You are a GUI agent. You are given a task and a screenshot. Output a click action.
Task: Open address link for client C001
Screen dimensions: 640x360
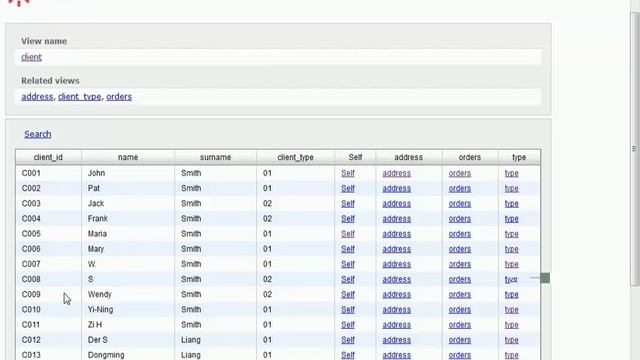[x=396, y=173]
